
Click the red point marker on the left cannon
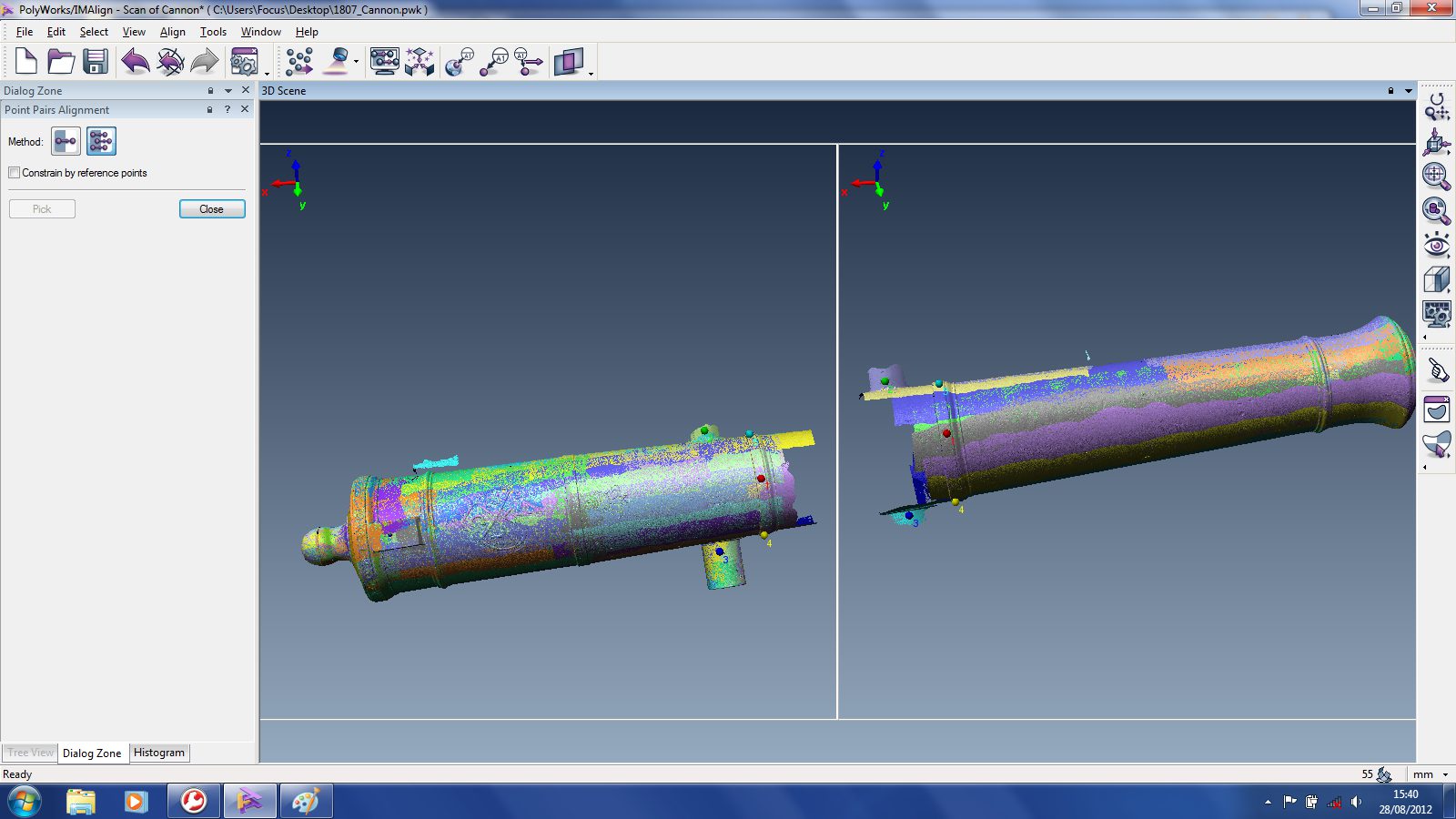tap(761, 478)
